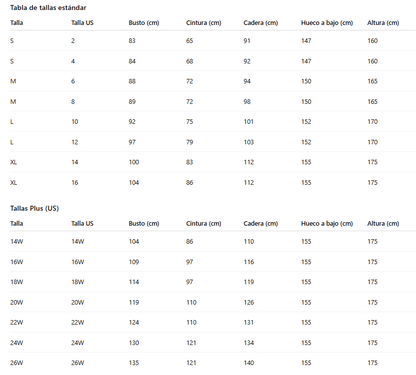Screen dimensions: 416x375
Task: Select the 18W hip value 119
Action: 249,282
